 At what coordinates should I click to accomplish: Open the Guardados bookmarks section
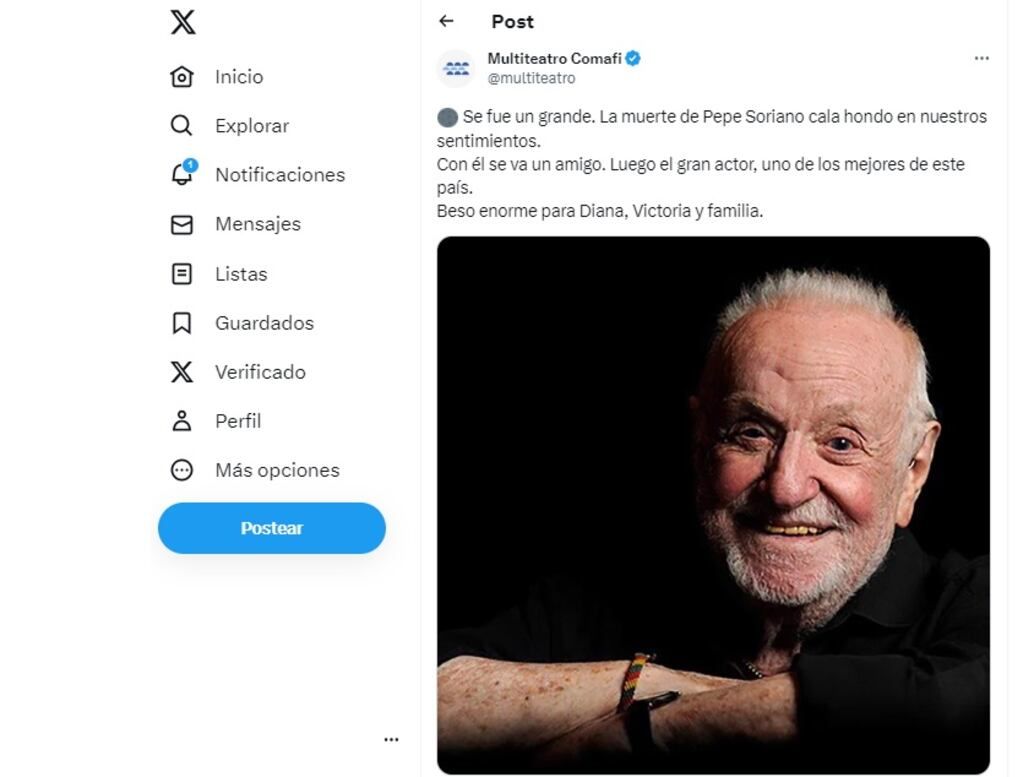tap(263, 322)
